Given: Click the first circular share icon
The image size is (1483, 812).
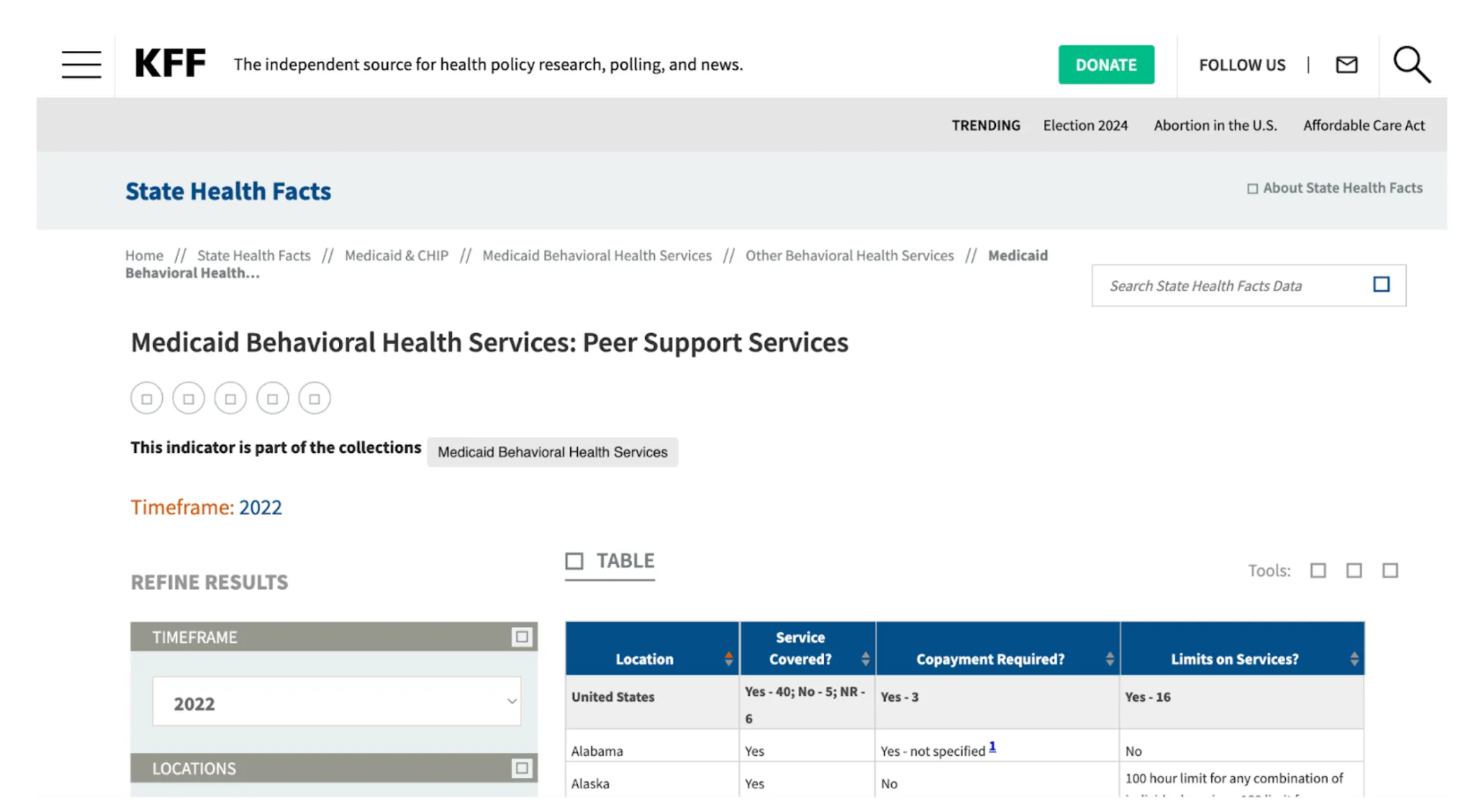Looking at the screenshot, I should (147, 398).
